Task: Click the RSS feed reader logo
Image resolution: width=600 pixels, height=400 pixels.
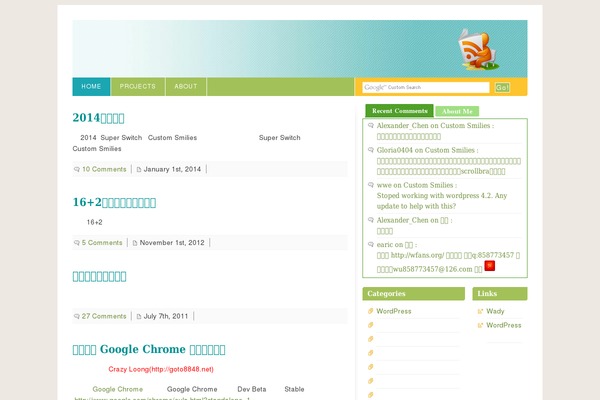Action: (x=478, y=49)
